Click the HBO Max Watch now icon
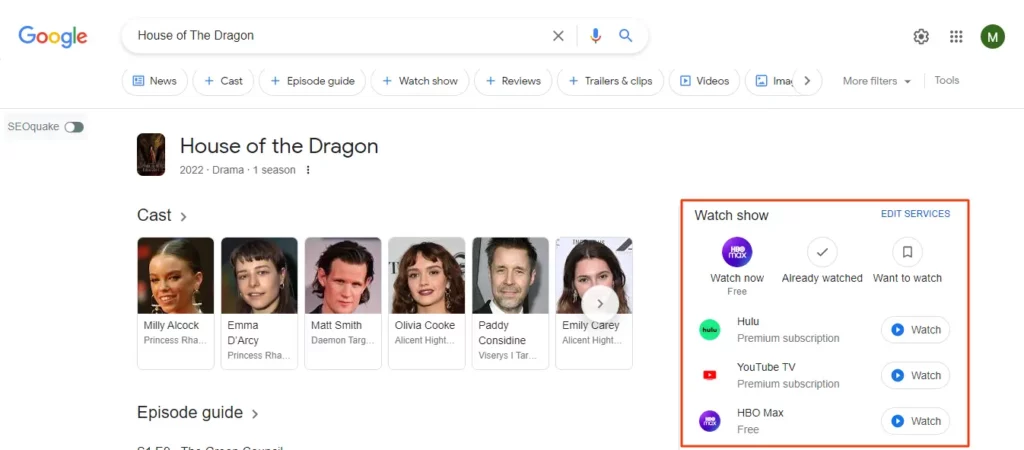This screenshot has width=1024, height=450. [737, 252]
